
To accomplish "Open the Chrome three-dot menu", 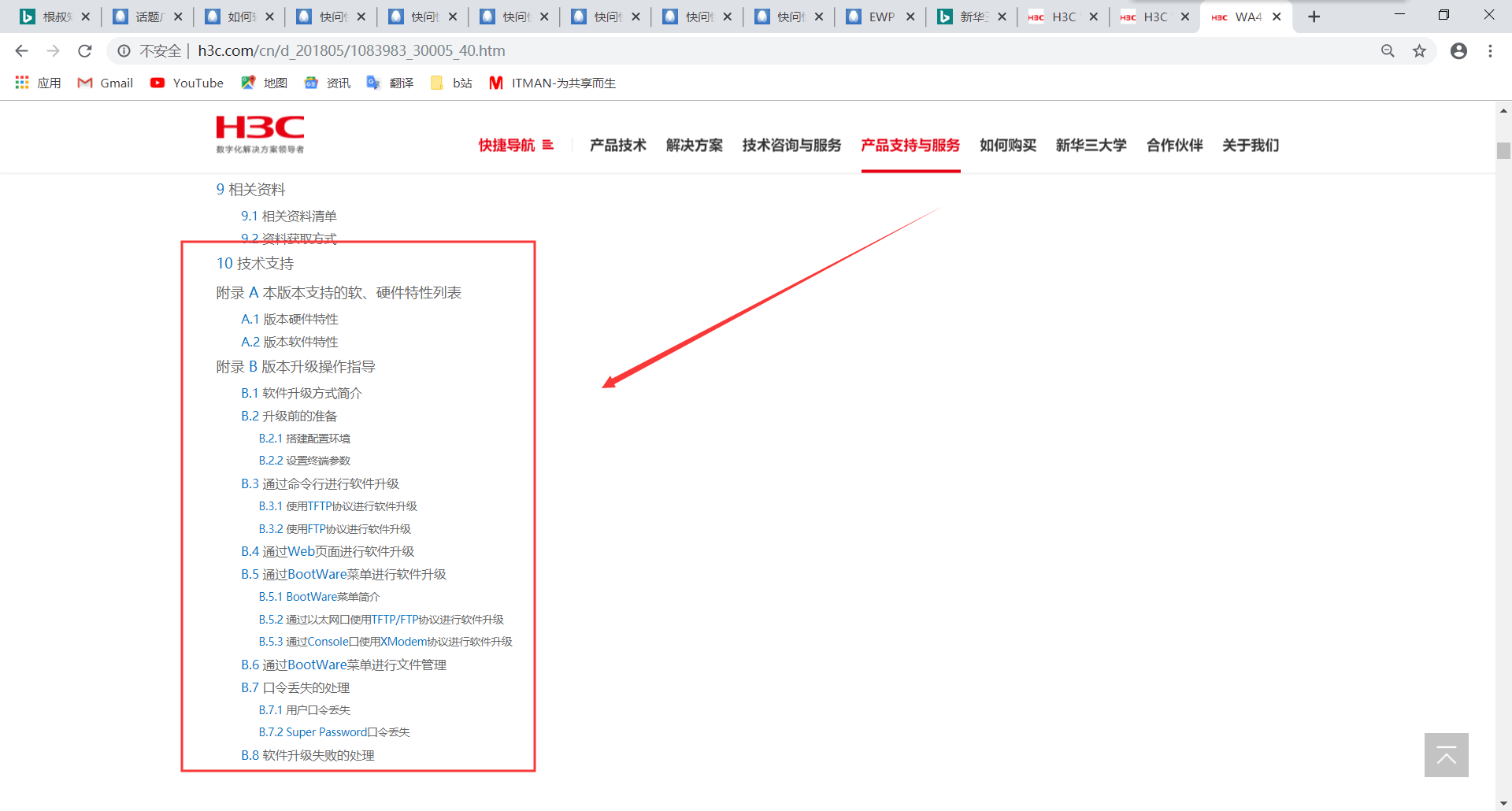I will [x=1490, y=51].
